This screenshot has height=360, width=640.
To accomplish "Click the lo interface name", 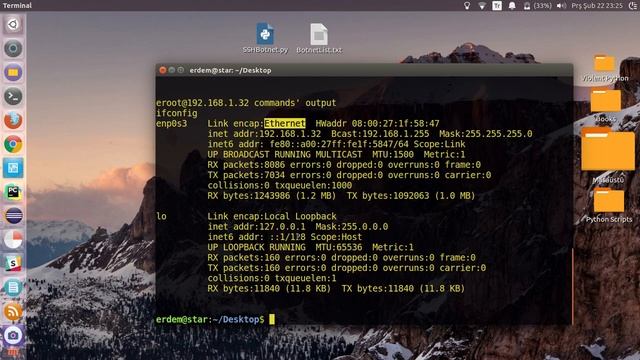I will (161, 216).
